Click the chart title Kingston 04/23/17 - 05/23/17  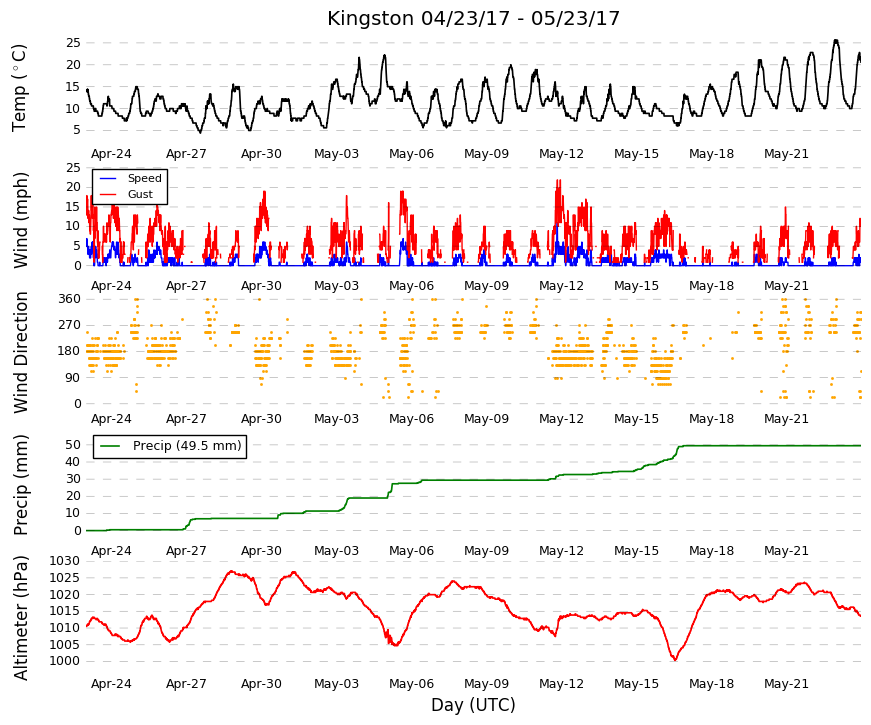point(473,18)
